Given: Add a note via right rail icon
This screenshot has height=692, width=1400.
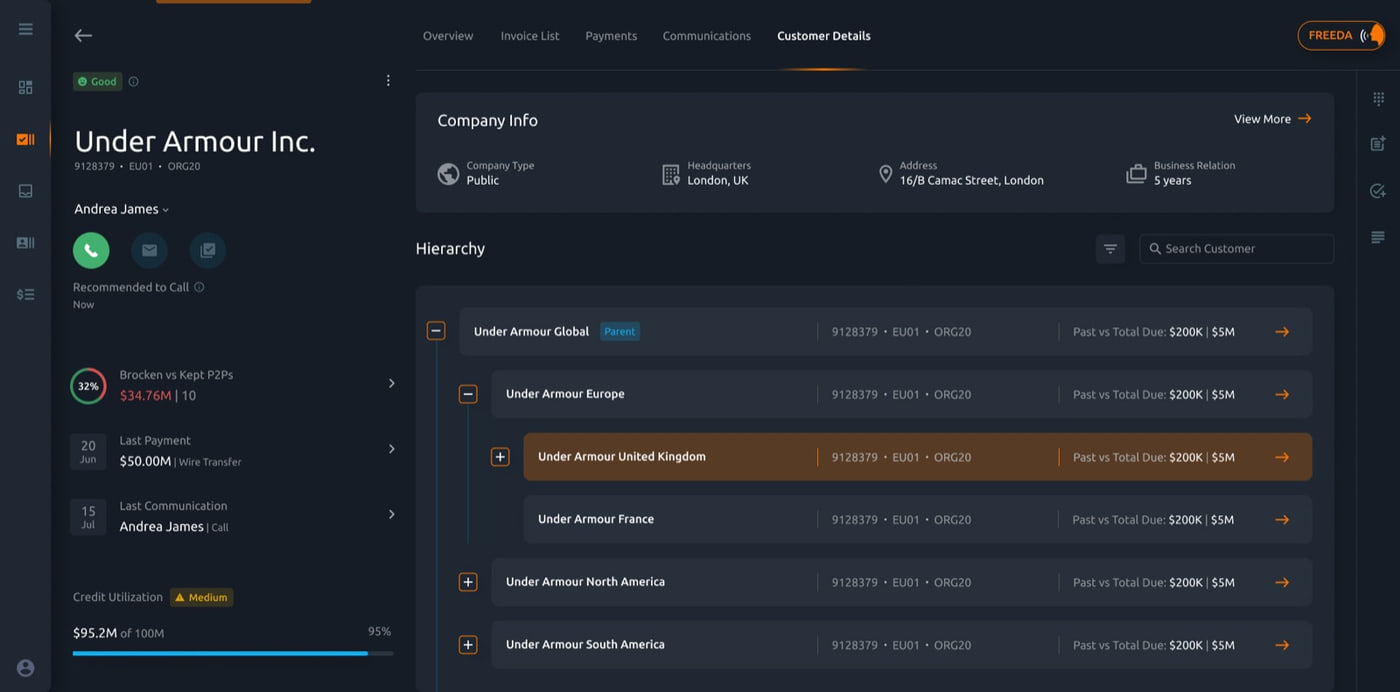Looking at the screenshot, I should pos(1378,144).
